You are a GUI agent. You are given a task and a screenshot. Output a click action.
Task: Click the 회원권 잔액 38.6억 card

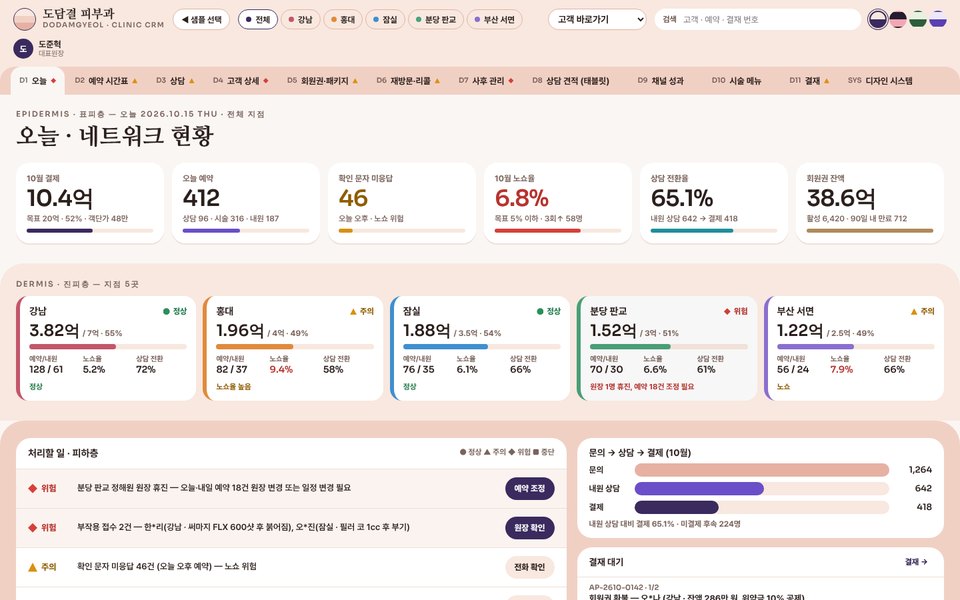pos(870,203)
